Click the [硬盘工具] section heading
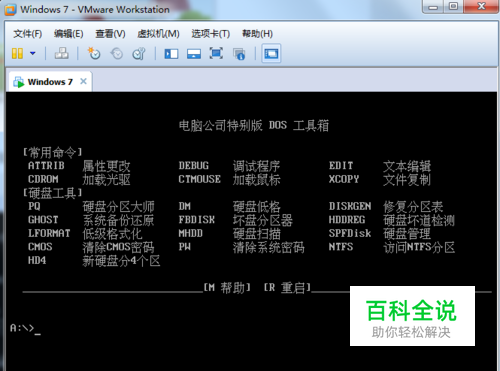This screenshot has height=371, width=500. click(x=52, y=193)
